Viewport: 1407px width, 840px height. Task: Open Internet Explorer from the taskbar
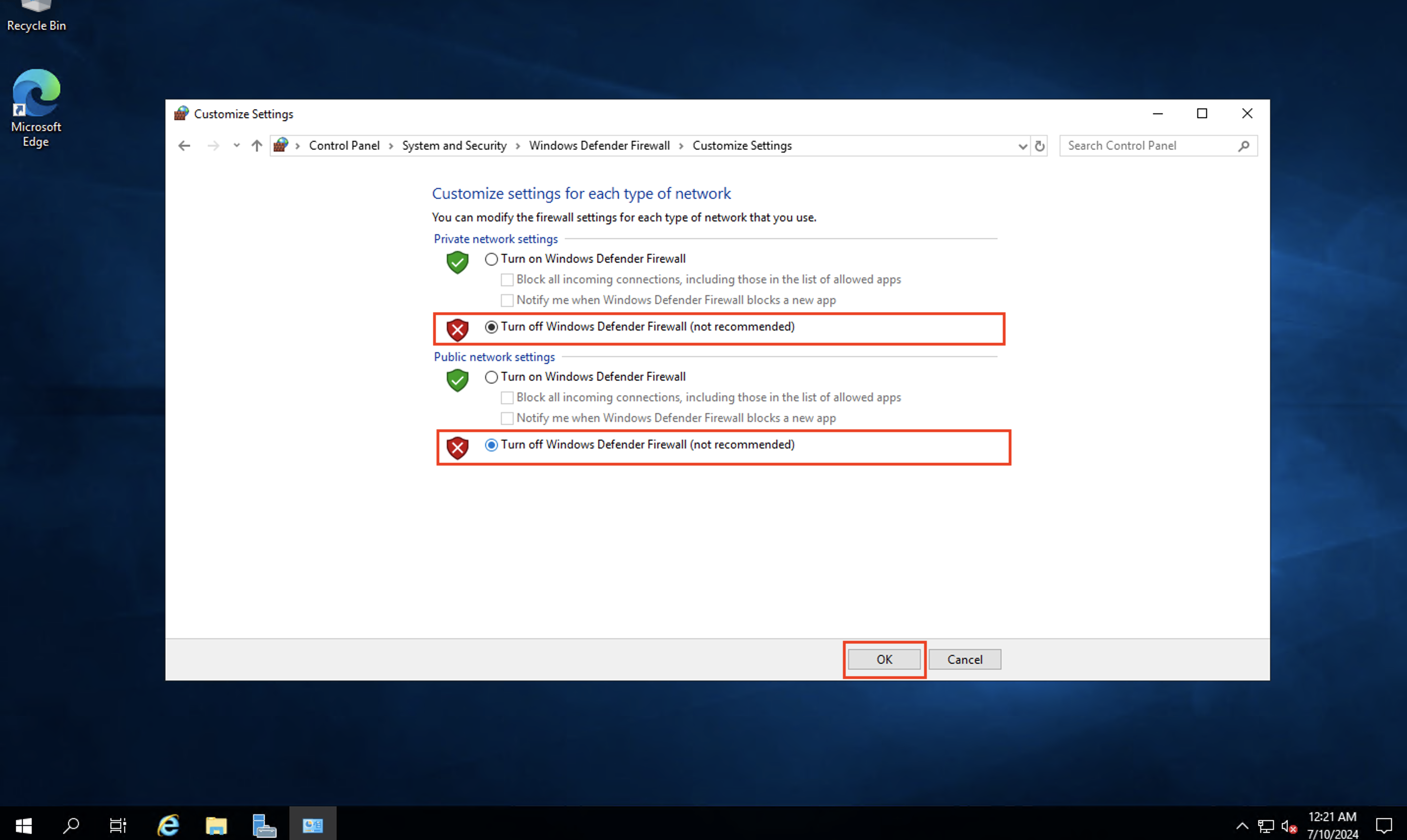(168, 825)
